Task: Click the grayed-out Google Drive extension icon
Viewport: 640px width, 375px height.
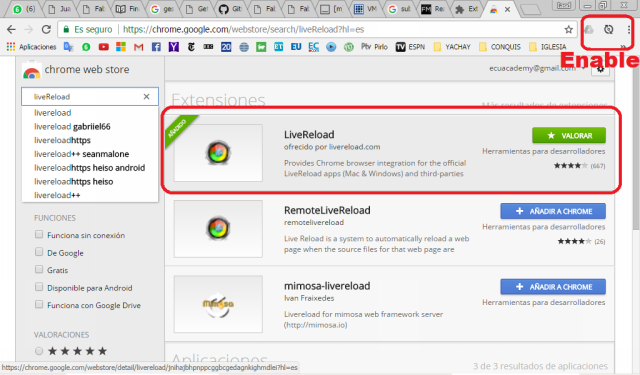Action: (x=589, y=29)
